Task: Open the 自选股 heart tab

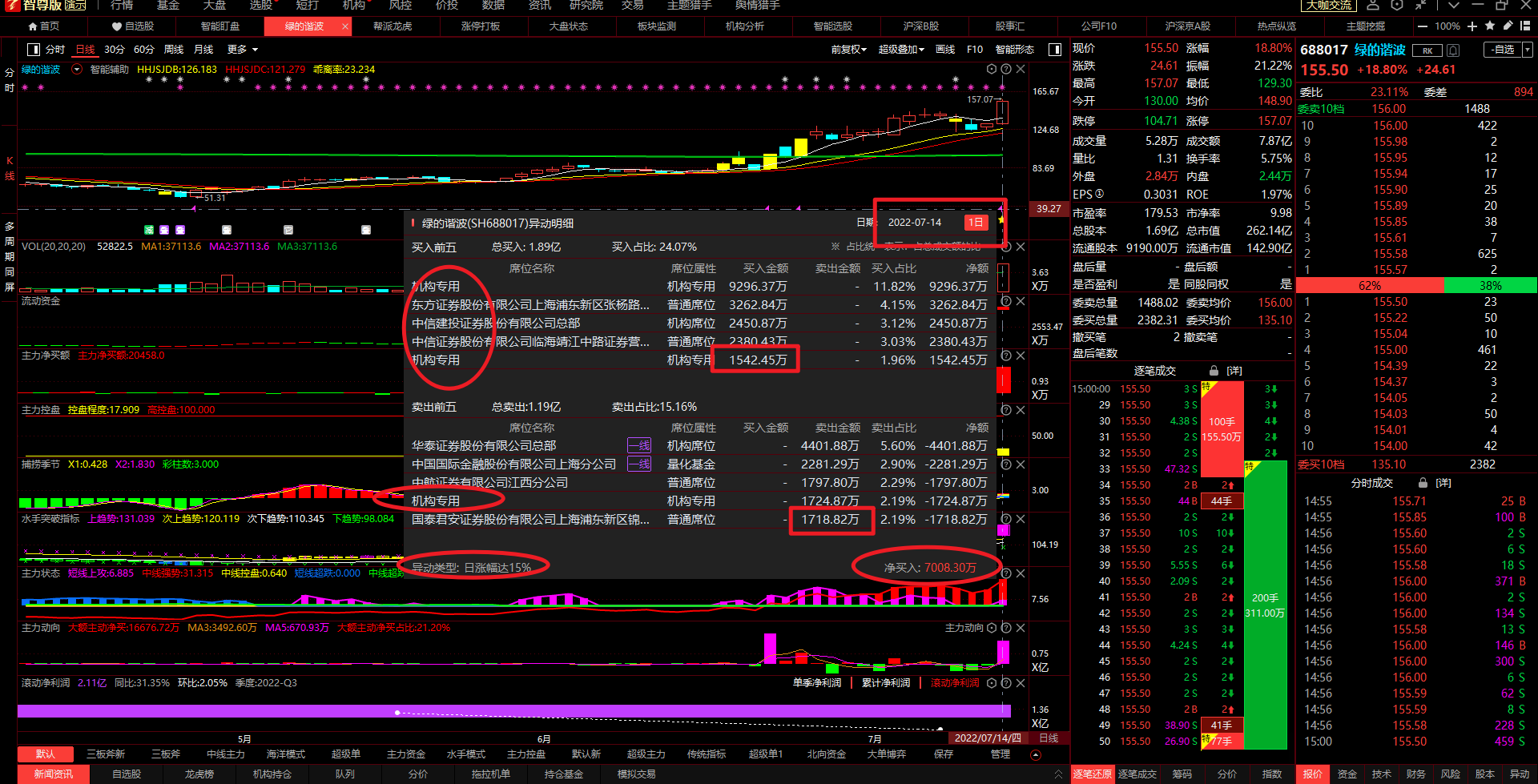Action: pos(132,26)
